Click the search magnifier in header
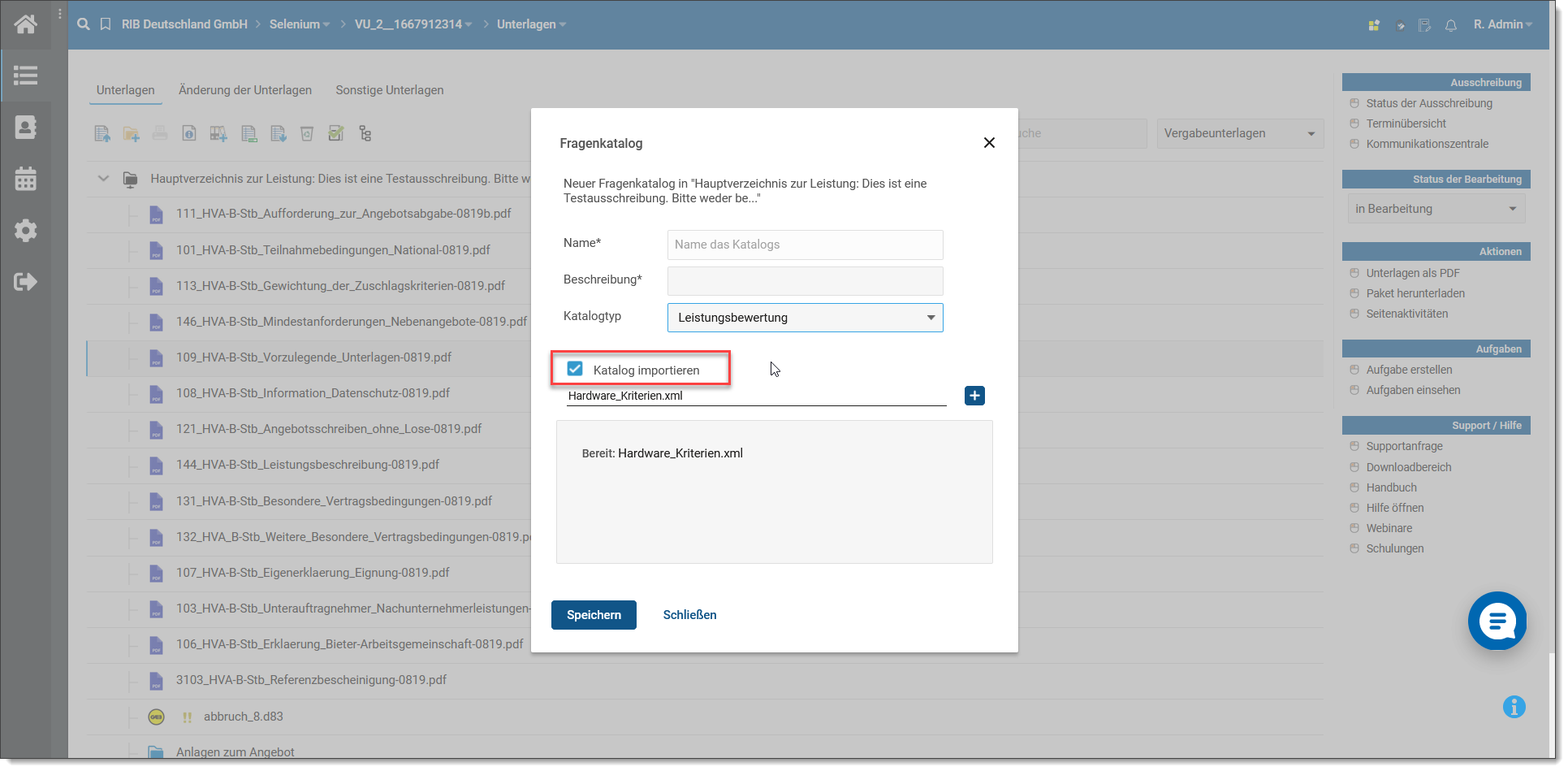This screenshot has height=771, width=1568. click(x=84, y=24)
